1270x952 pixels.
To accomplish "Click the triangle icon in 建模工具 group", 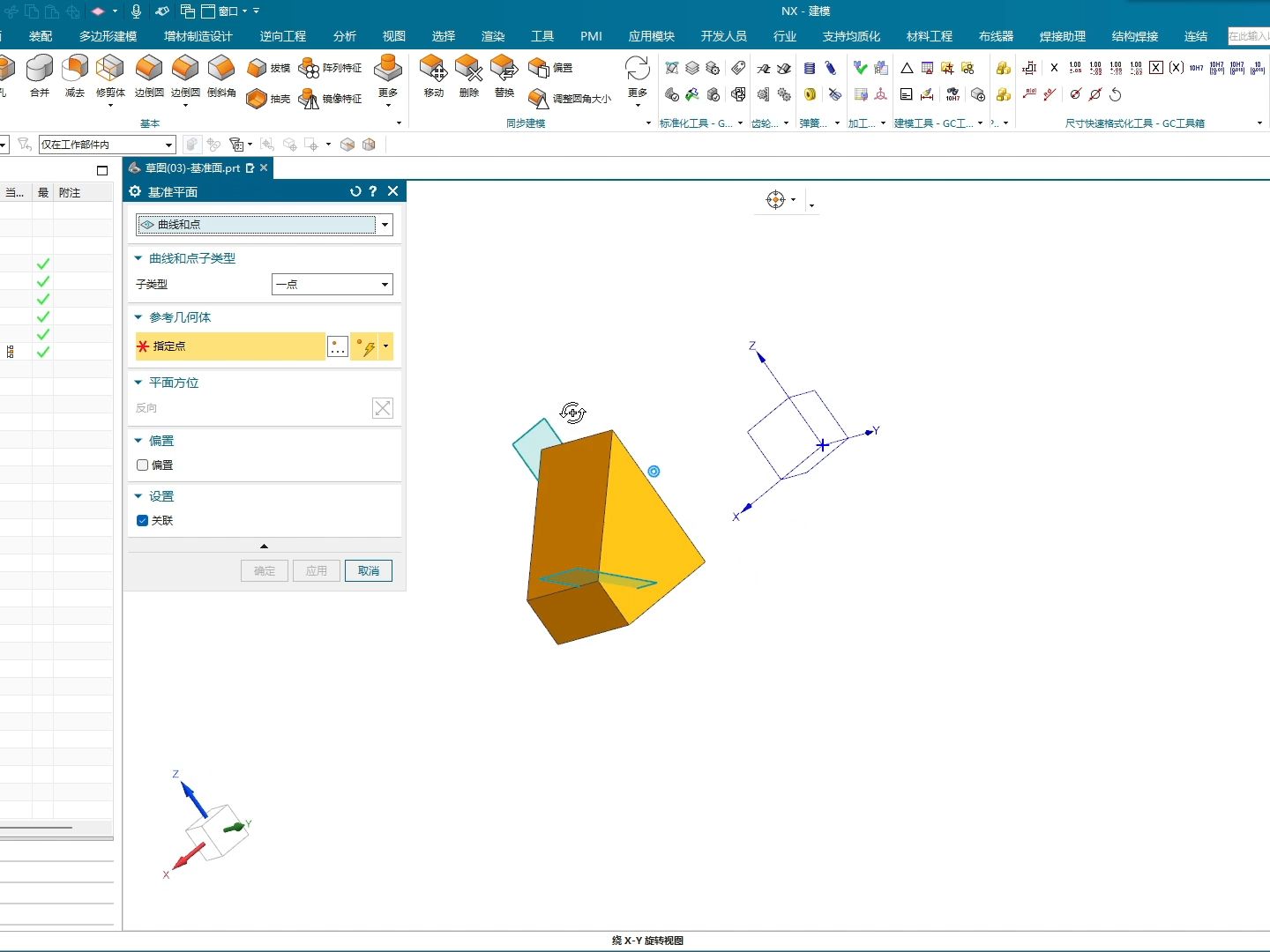I will (x=907, y=68).
